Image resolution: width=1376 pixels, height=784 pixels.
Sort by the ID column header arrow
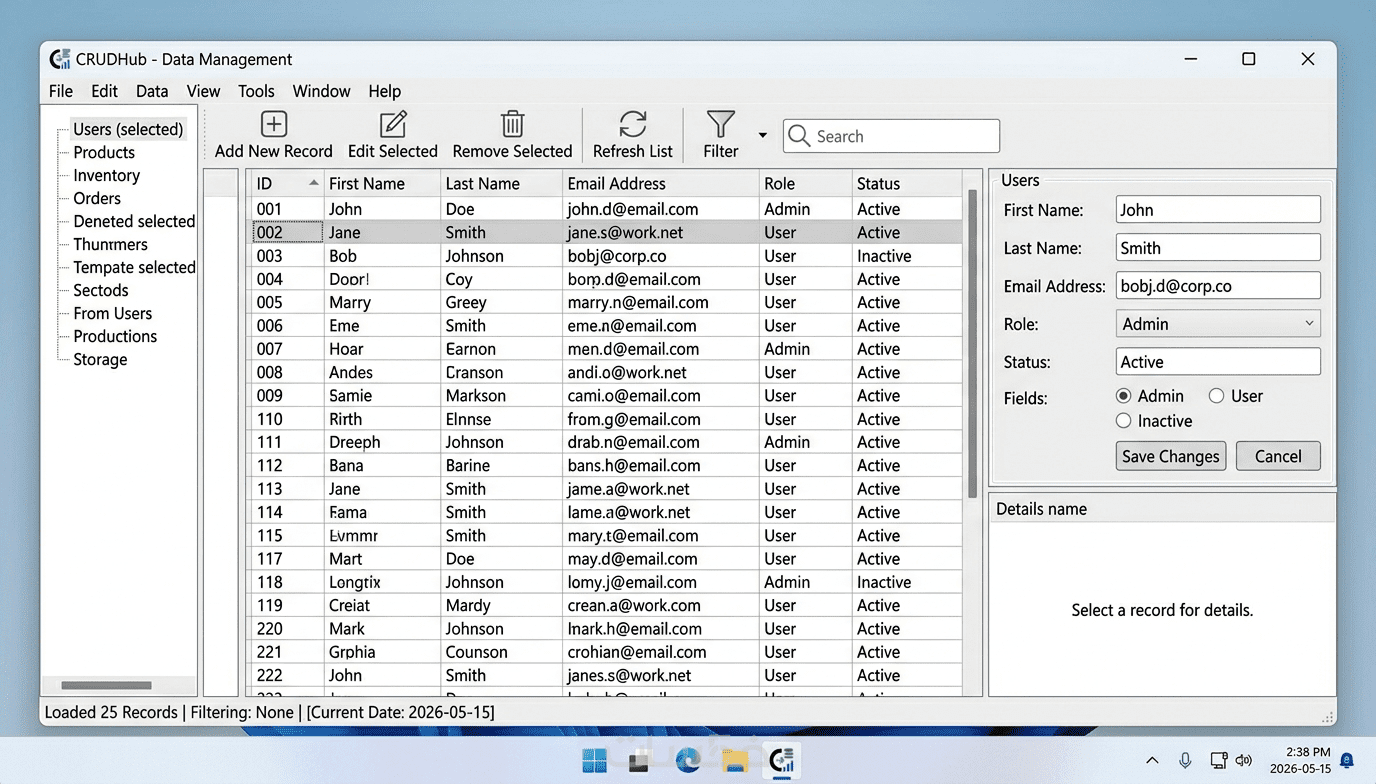pyautogui.click(x=314, y=183)
